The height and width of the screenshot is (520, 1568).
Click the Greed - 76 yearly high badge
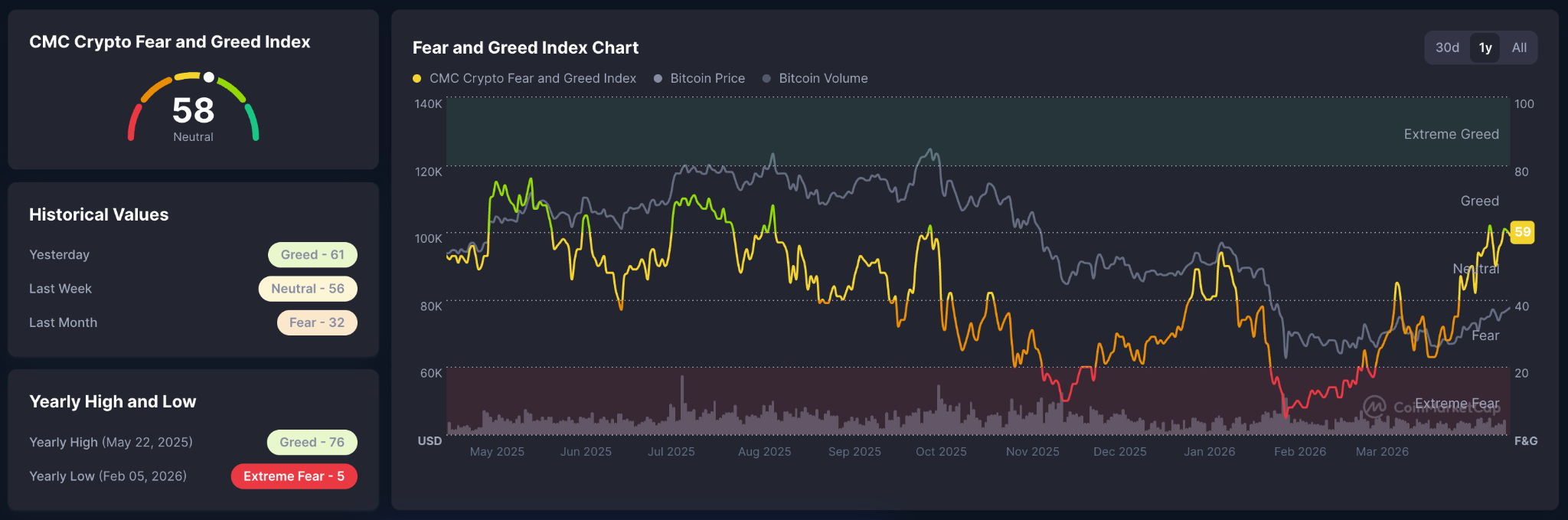coord(312,442)
